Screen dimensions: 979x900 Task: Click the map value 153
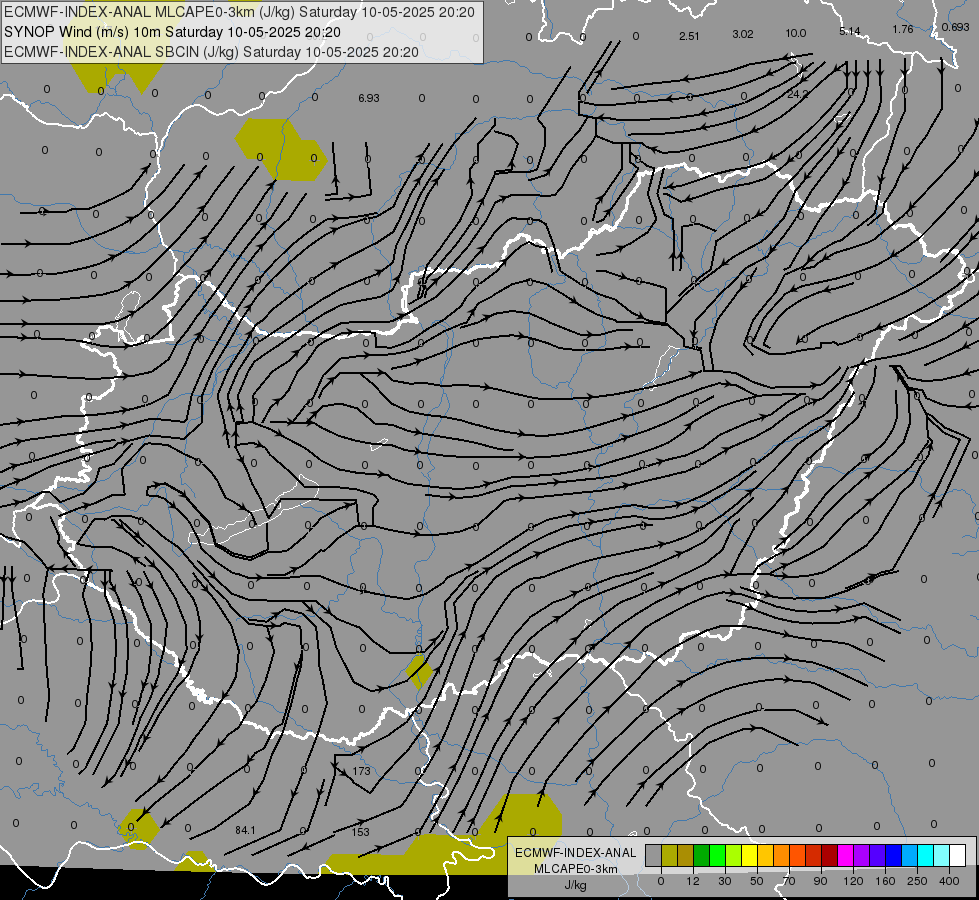pyautogui.click(x=360, y=832)
